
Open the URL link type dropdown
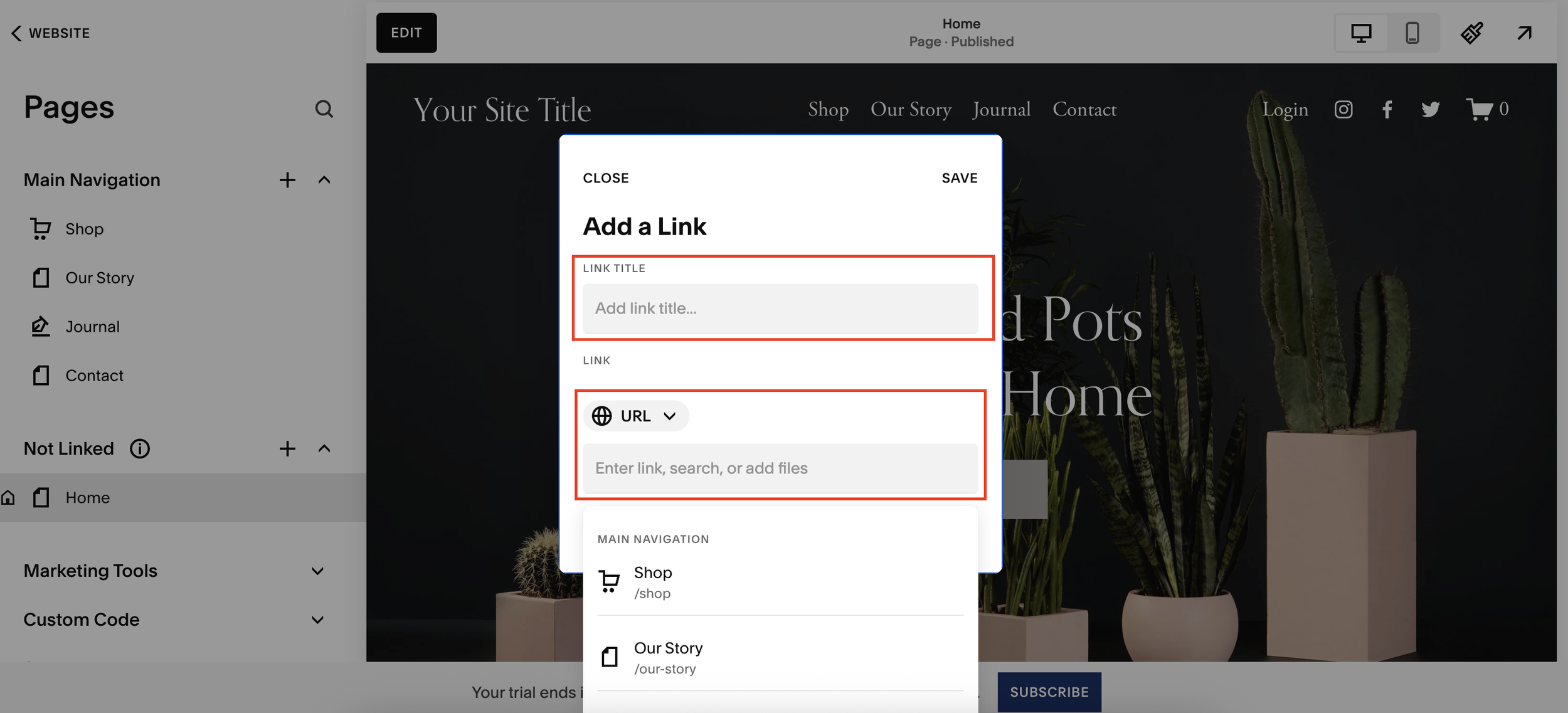click(x=635, y=416)
